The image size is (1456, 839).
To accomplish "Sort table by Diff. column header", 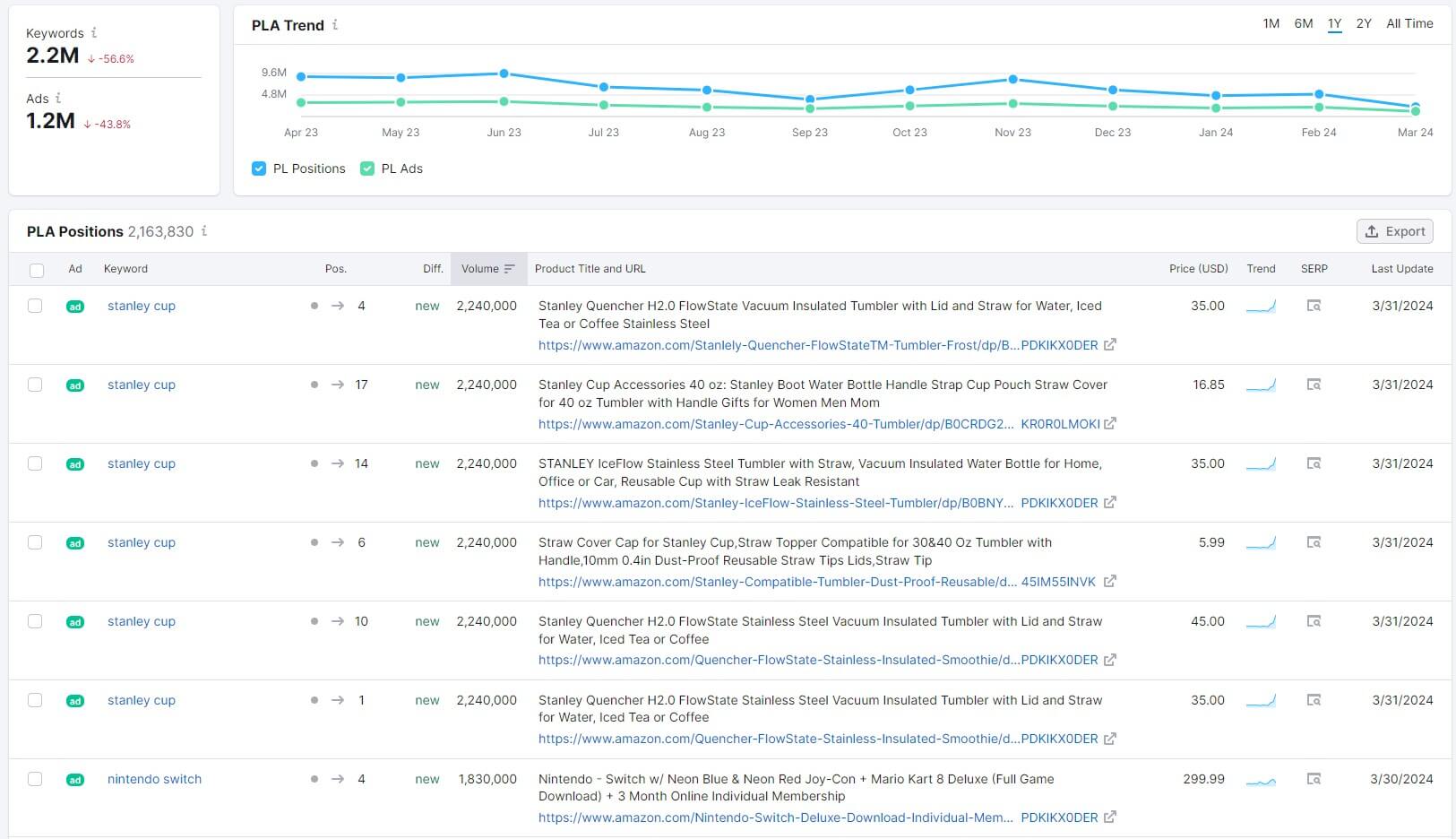I will [x=433, y=269].
